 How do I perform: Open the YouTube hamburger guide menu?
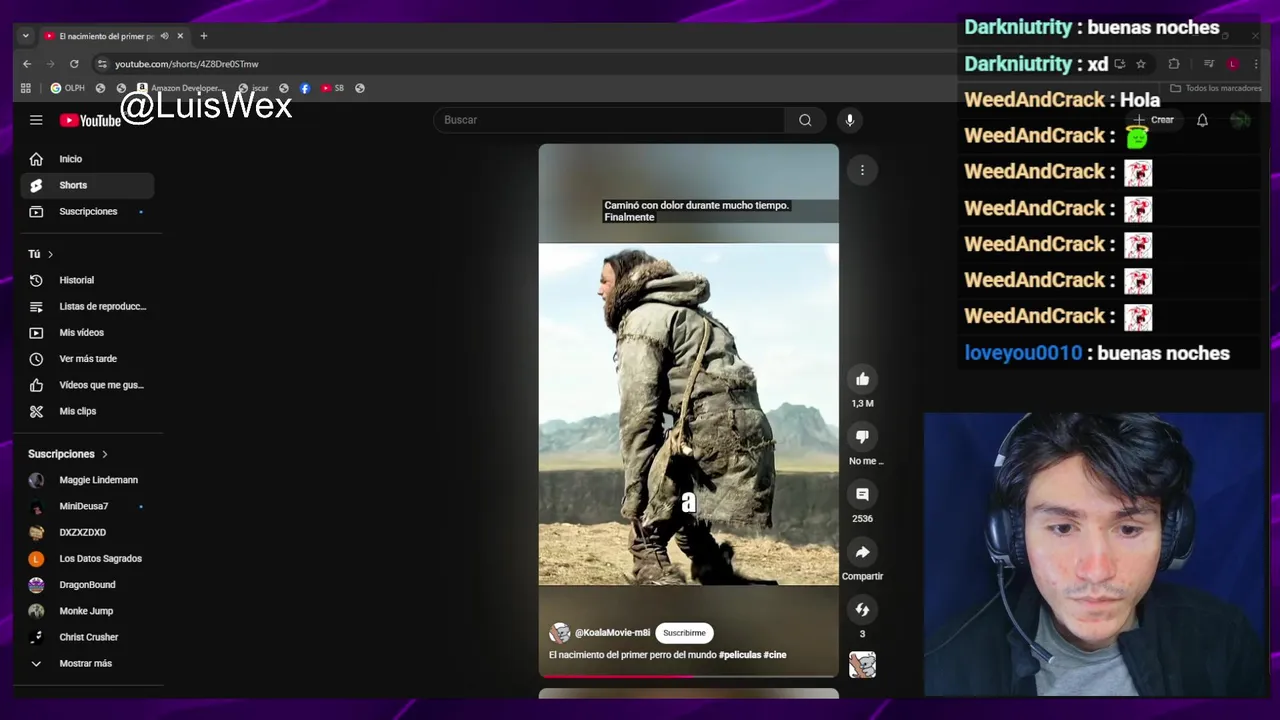36,120
